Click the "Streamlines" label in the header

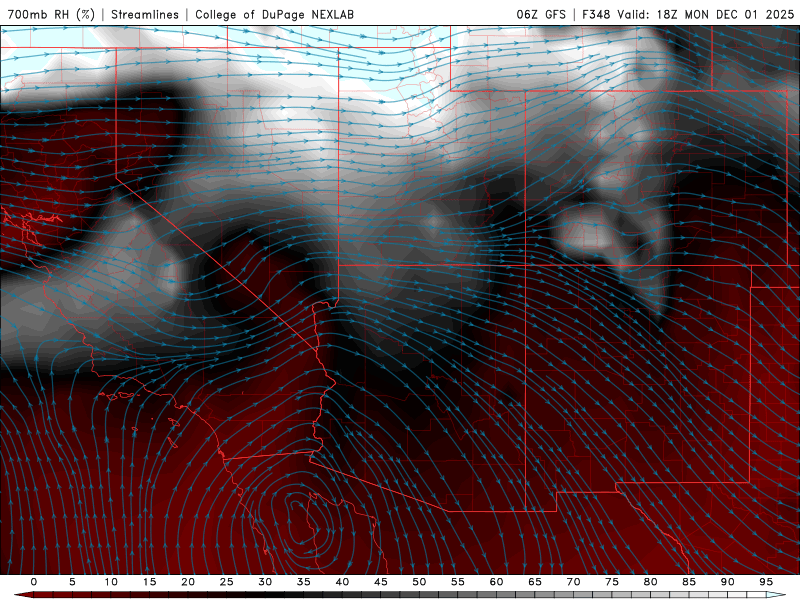point(145,14)
